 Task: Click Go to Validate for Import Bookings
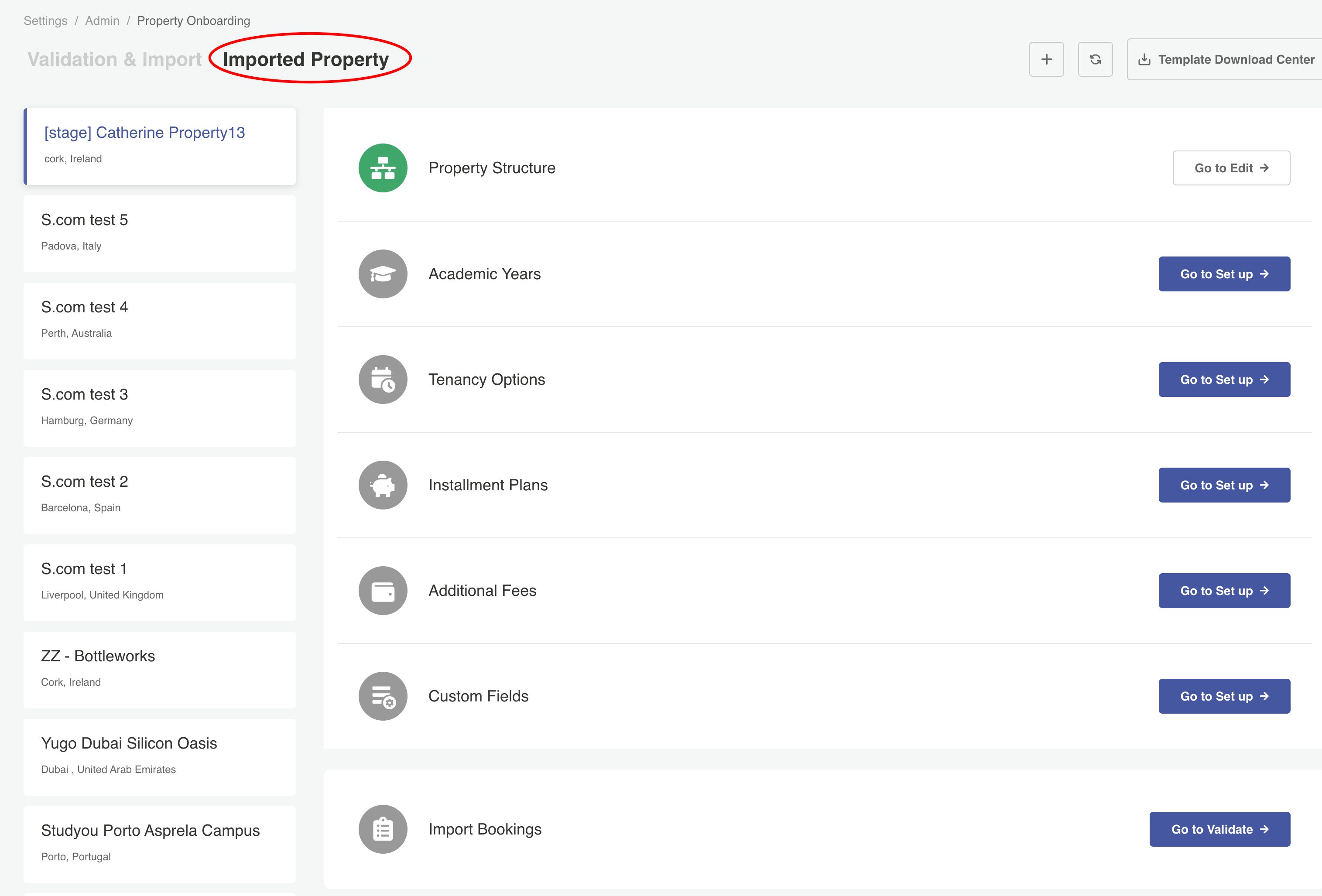pyautogui.click(x=1219, y=829)
